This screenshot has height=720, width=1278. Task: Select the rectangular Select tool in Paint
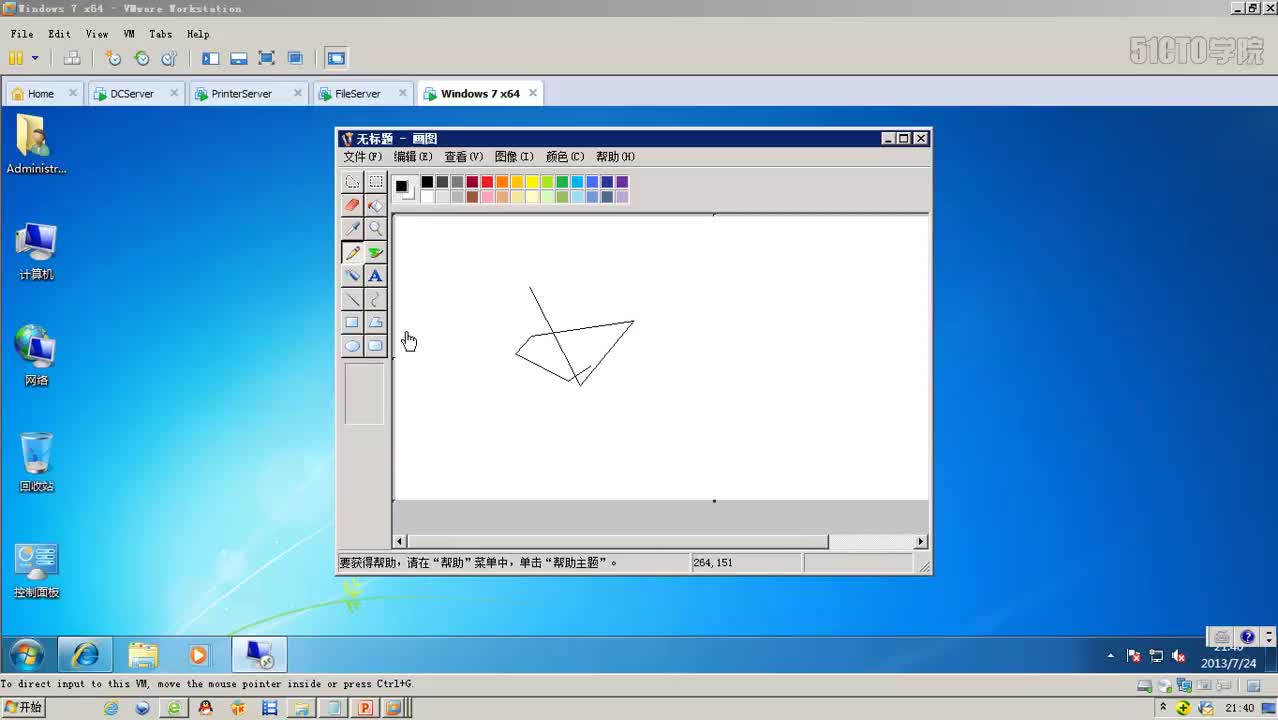click(x=375, y=182)
